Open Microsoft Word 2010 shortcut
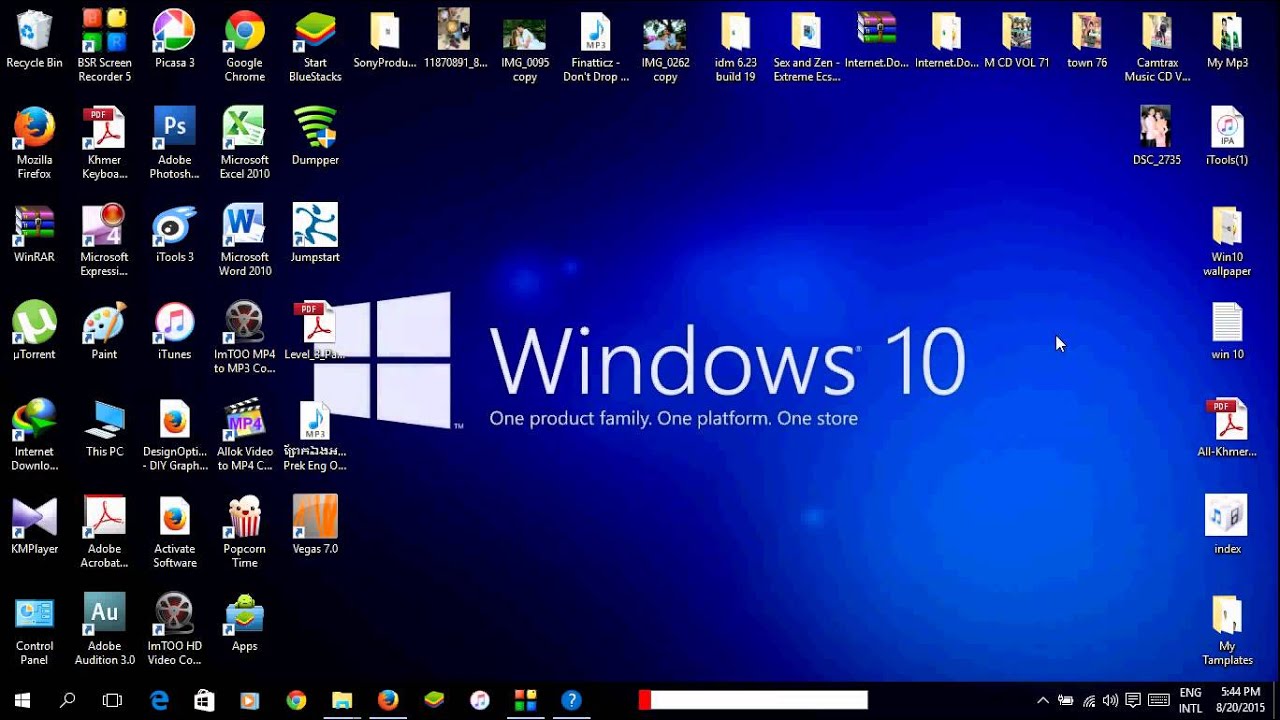 pyautogui.click(x=244, y=239)
